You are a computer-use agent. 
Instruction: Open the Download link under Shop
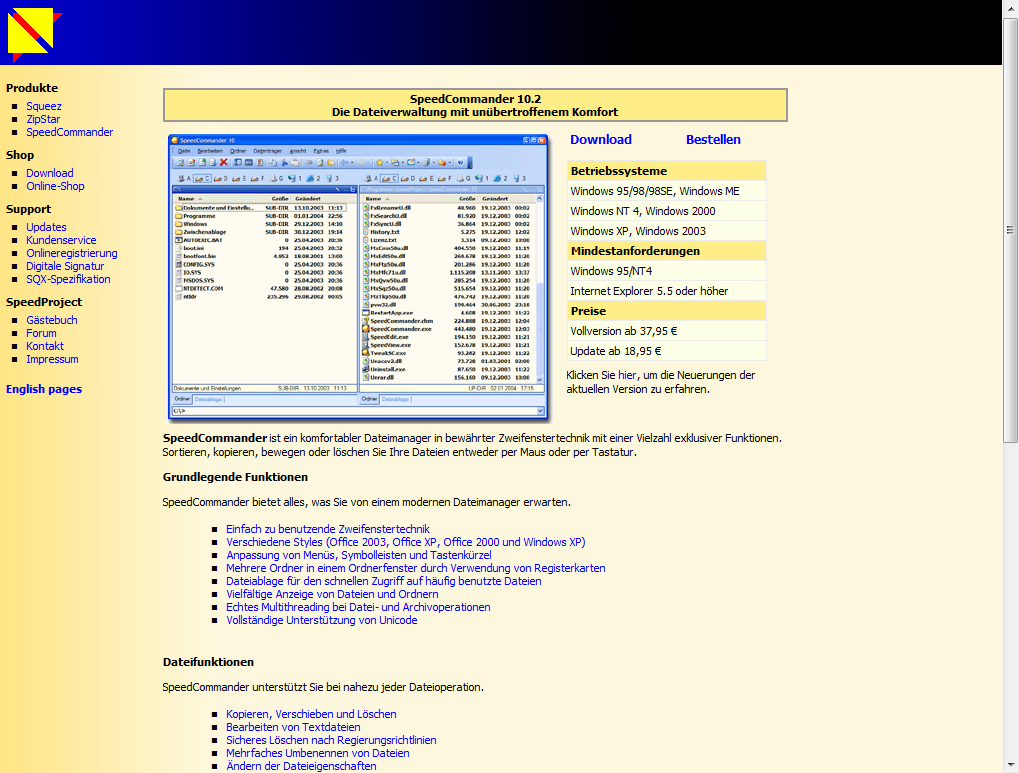[49, 173]
